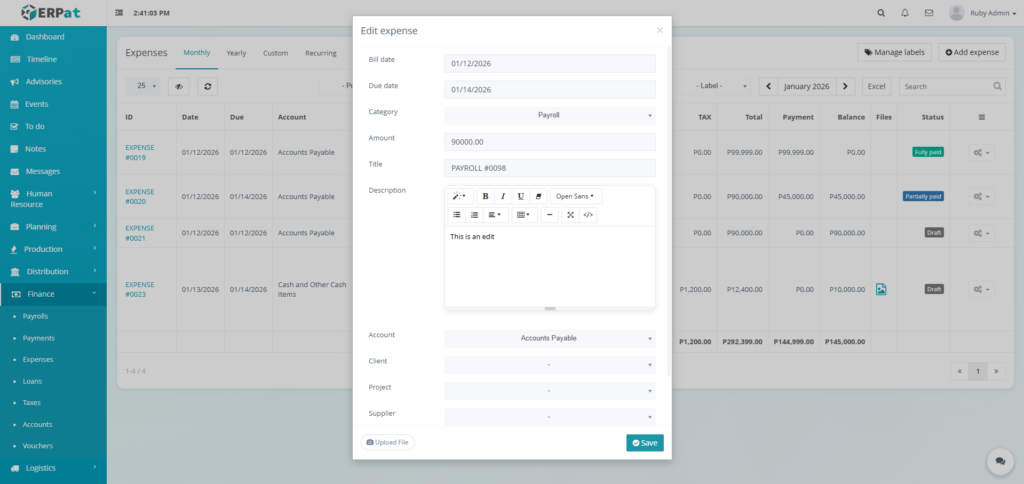Image resolution: width=1024 pixels, height=484 pixels.
Task: Open the Supplier dropdown
Action: (x=550, y=417)
